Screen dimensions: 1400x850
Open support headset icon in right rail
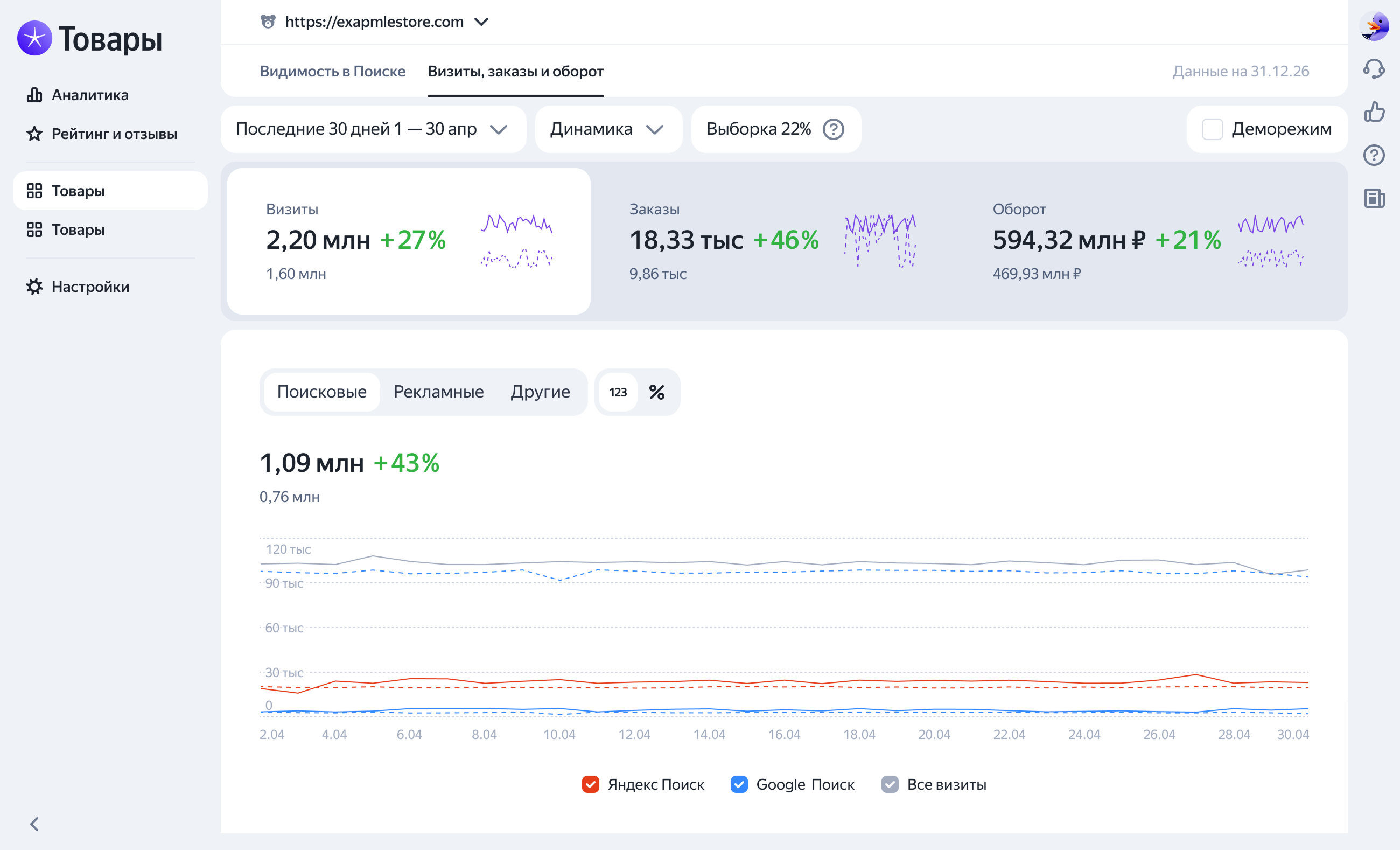coord(1374,68)
